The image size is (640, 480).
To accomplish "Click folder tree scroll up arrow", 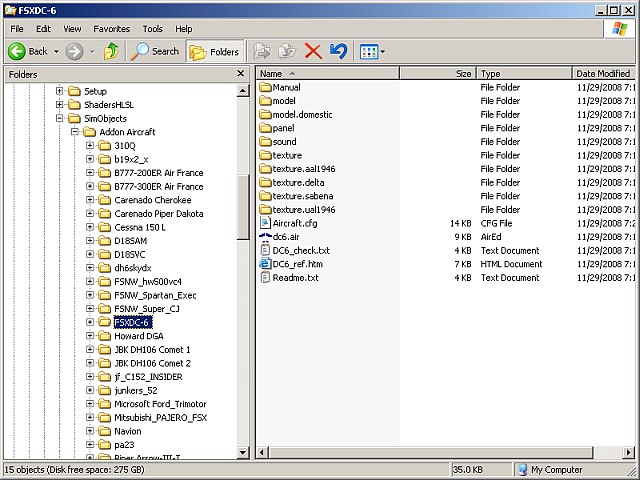I will tap(243, 90).
